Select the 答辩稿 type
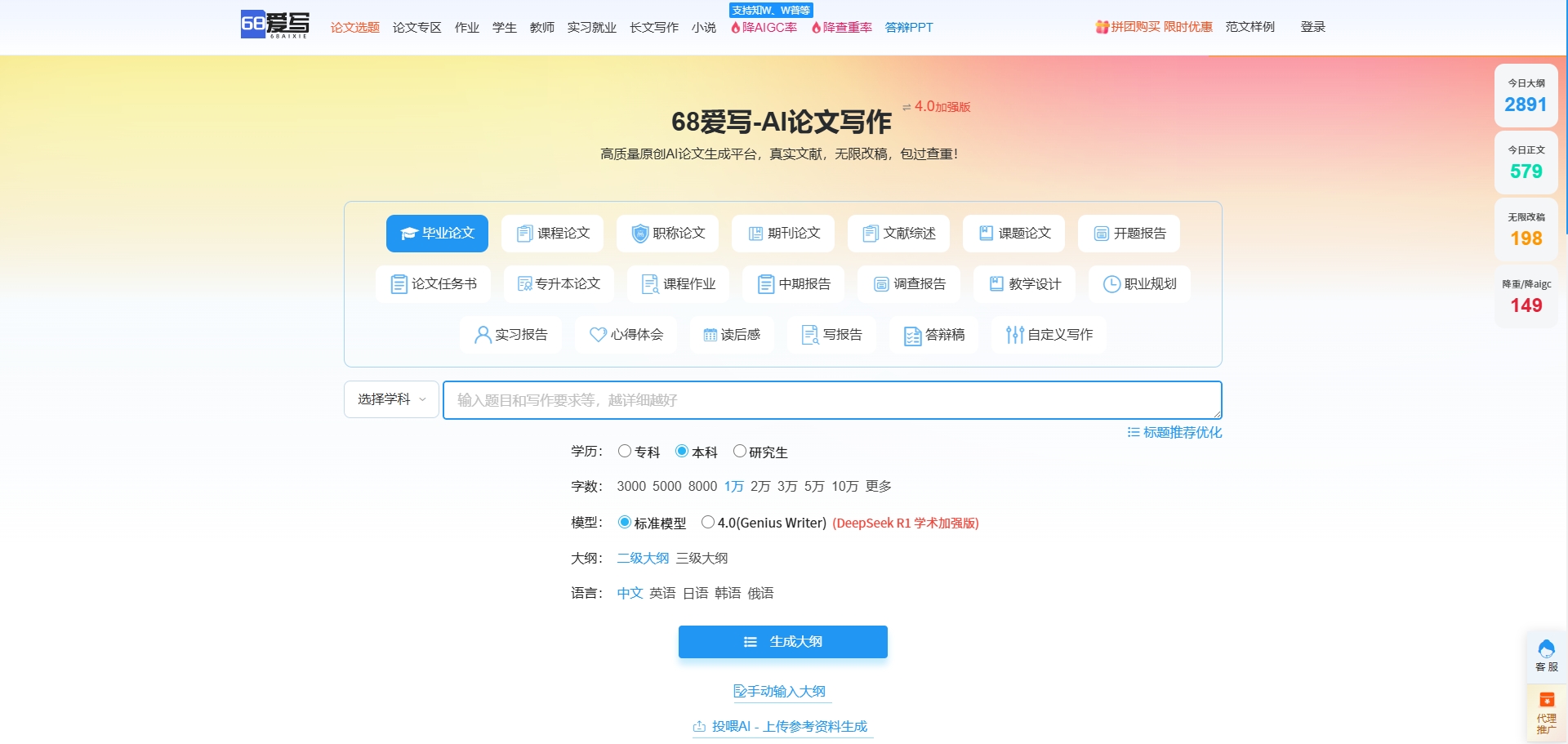Viewport: 1568px width, 744px height. [x=933, y=335]
